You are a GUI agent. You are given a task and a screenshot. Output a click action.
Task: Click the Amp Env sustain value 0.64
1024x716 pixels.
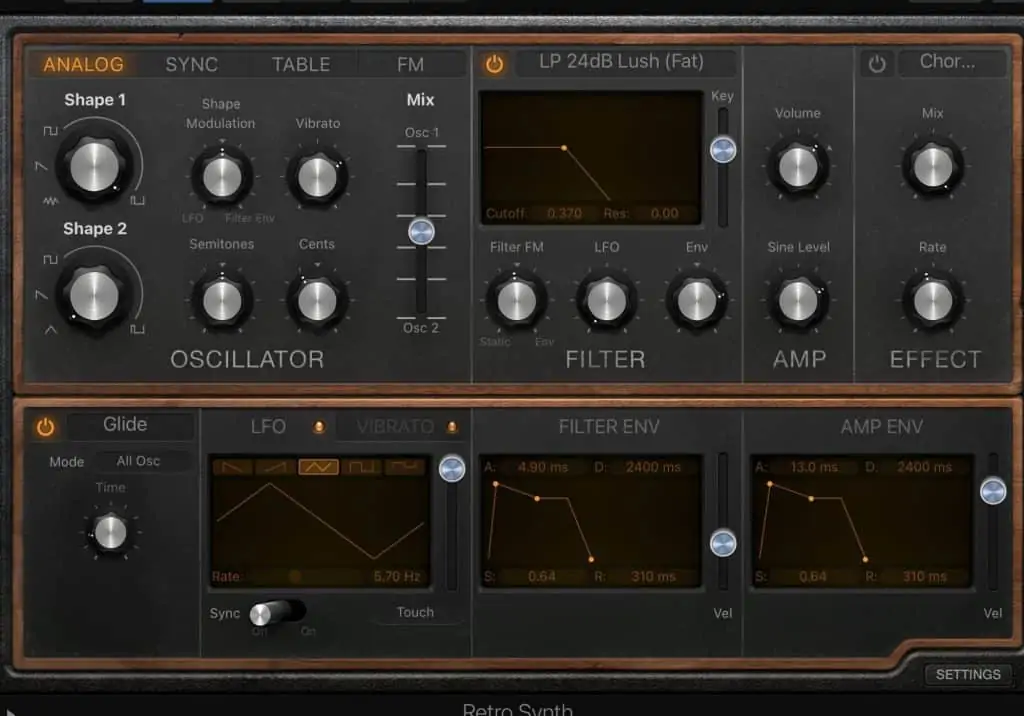coord(812,576)
